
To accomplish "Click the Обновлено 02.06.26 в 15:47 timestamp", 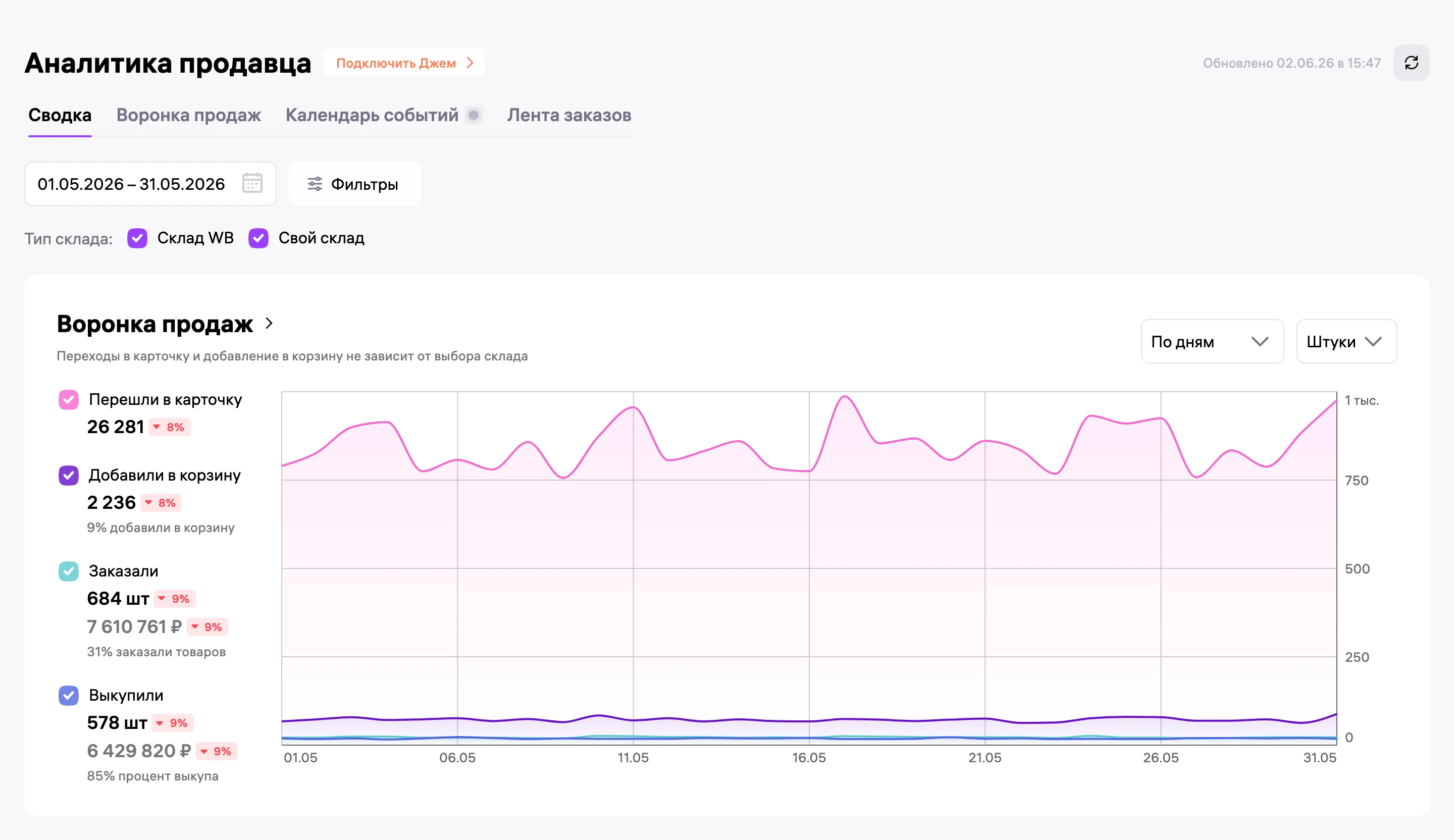I will click(1292, 63).
